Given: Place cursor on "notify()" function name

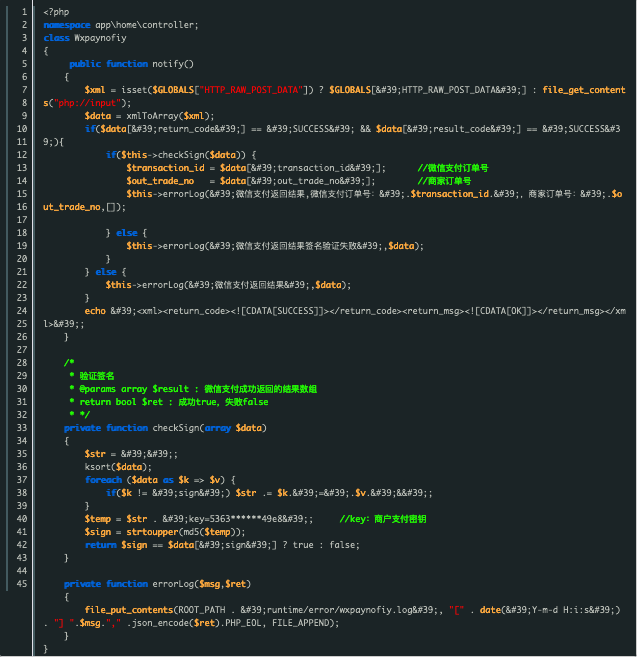Looking at the screenshot, I should point(173,64).
